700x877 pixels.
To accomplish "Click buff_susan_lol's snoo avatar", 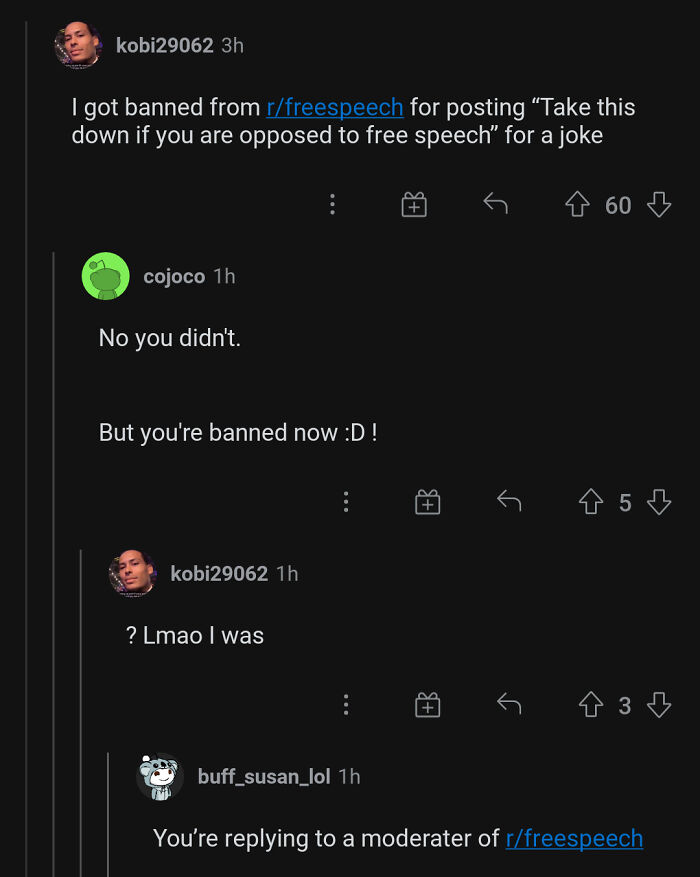I will pyautogui.click(x=160, y=776).
